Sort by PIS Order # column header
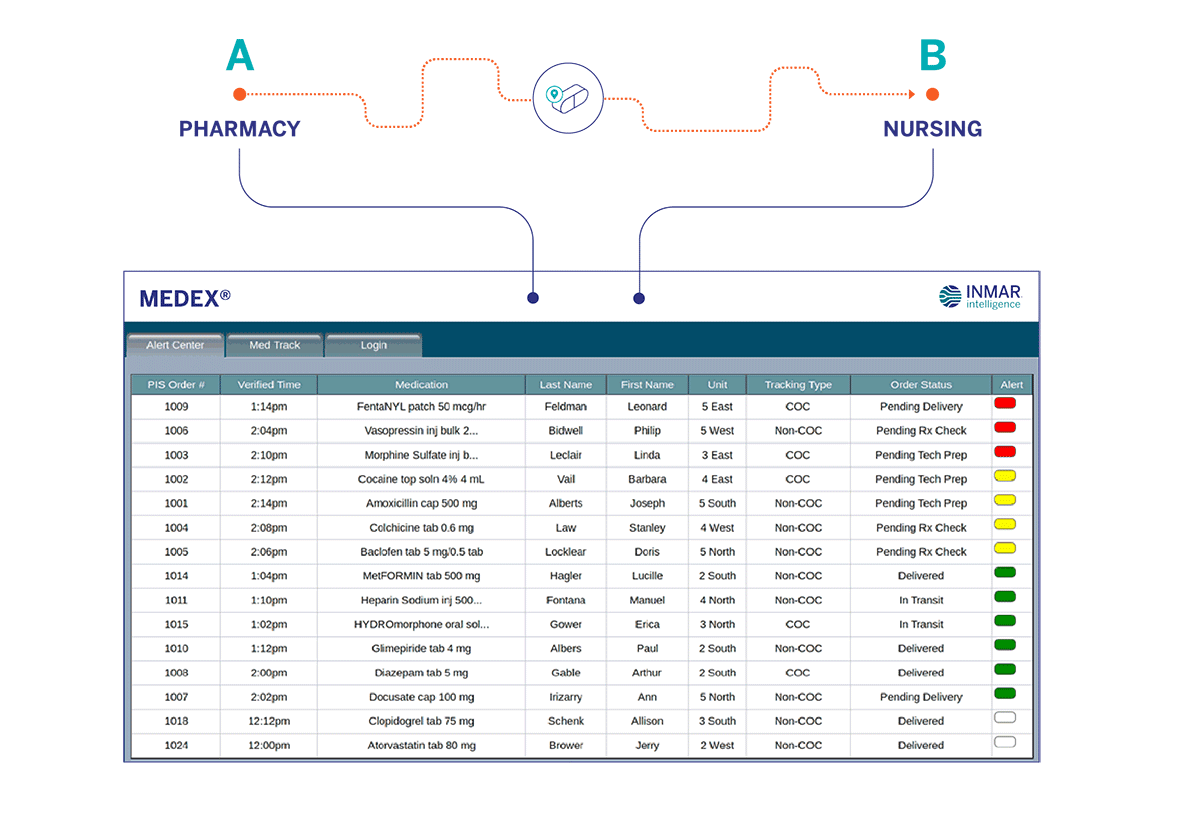The width and height of the screenshot is (1200, 820). pos(174,384)
